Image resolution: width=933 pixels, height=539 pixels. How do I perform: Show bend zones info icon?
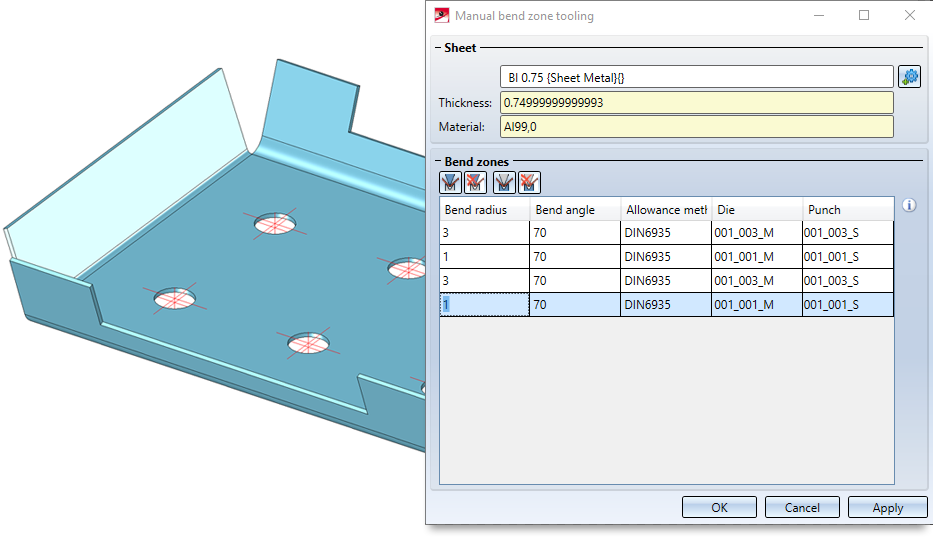(x=909, y=205)
